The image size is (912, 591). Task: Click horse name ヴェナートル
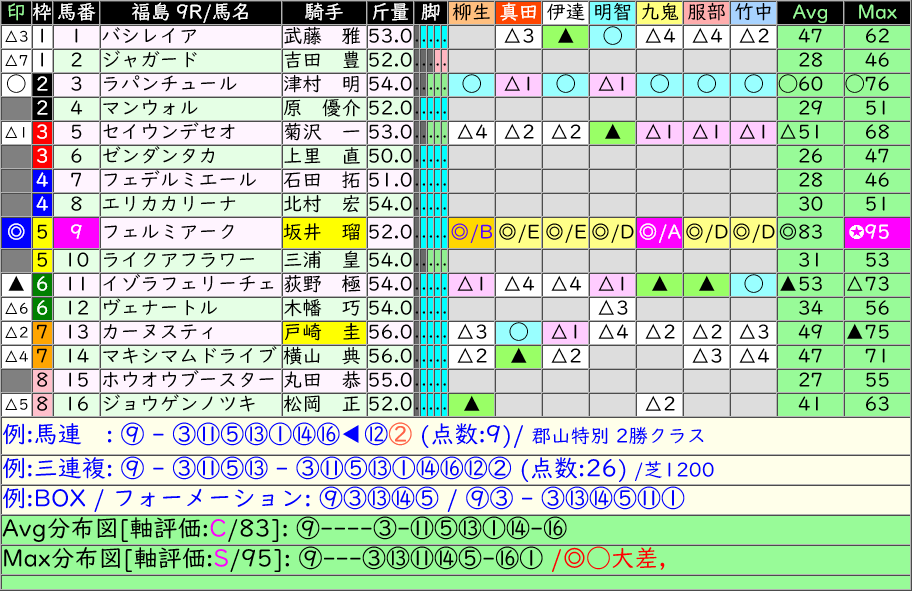coord(190,308)
